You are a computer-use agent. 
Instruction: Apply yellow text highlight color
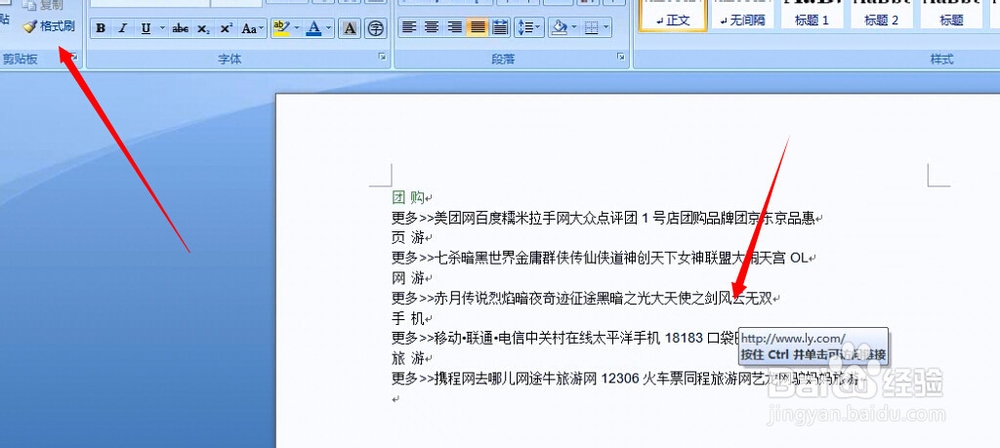click(x=281, y=27)
